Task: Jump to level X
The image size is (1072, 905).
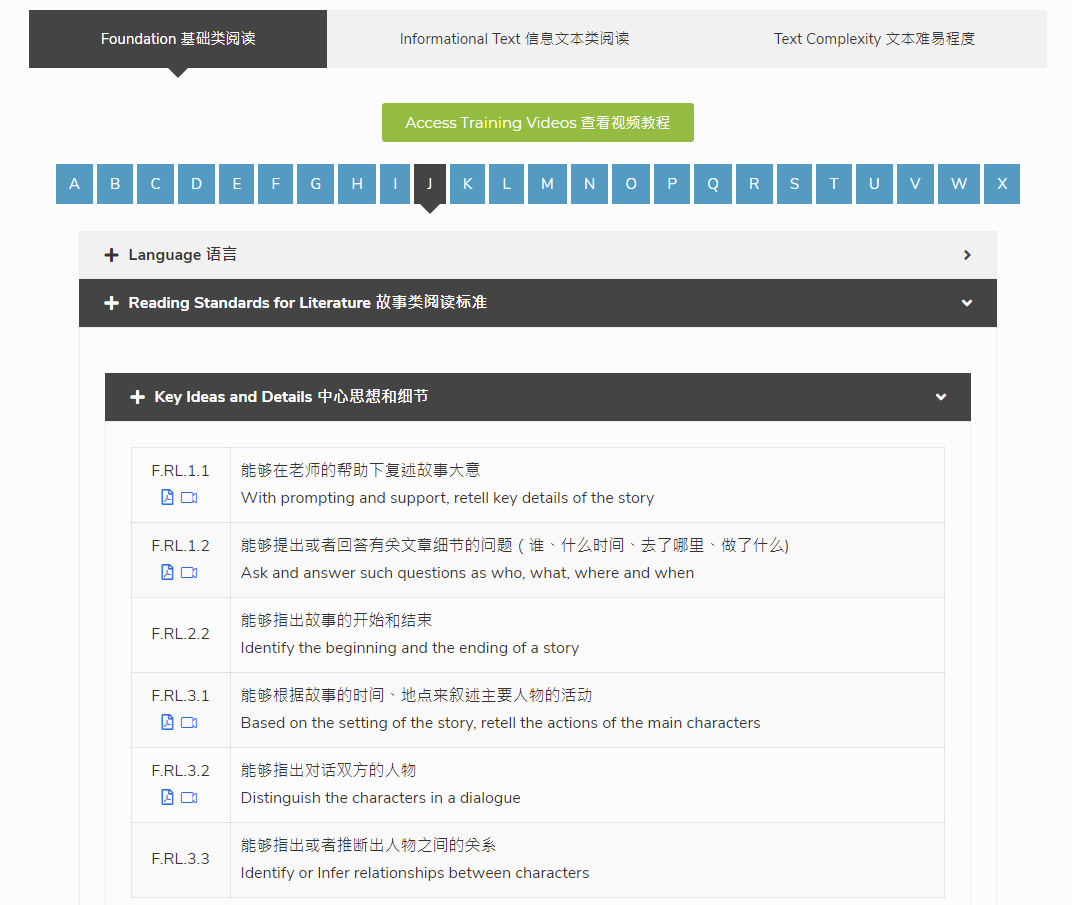Action: 1001,184
